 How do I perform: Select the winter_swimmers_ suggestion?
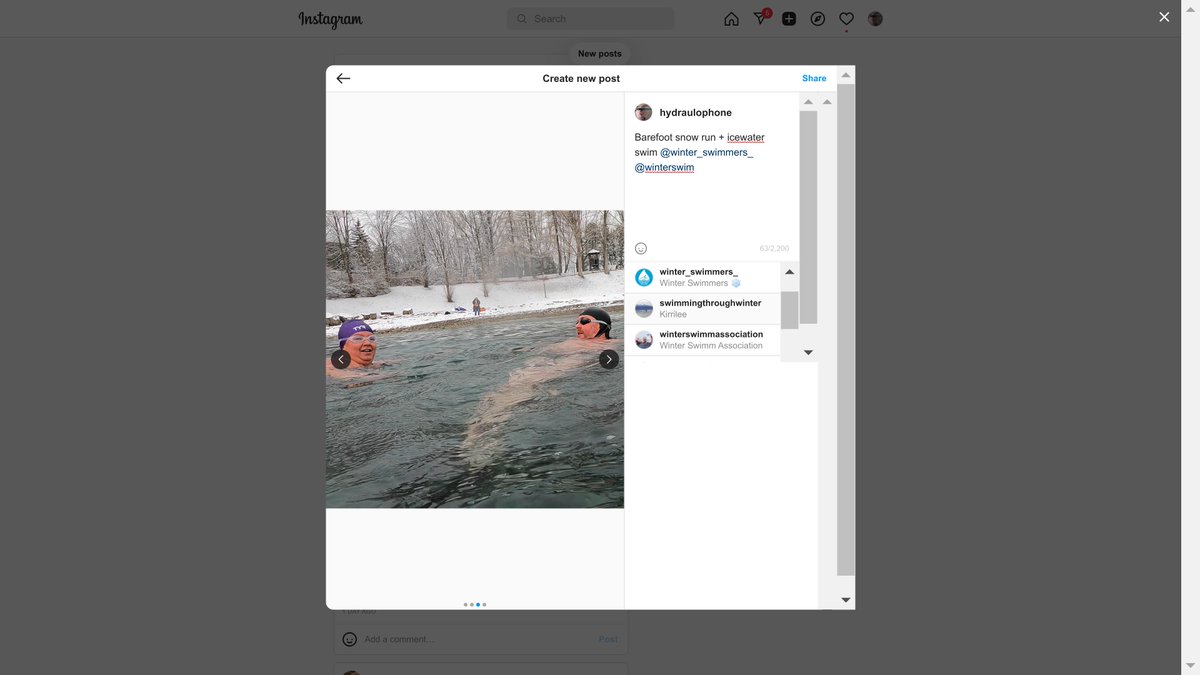tap(703, 277)
